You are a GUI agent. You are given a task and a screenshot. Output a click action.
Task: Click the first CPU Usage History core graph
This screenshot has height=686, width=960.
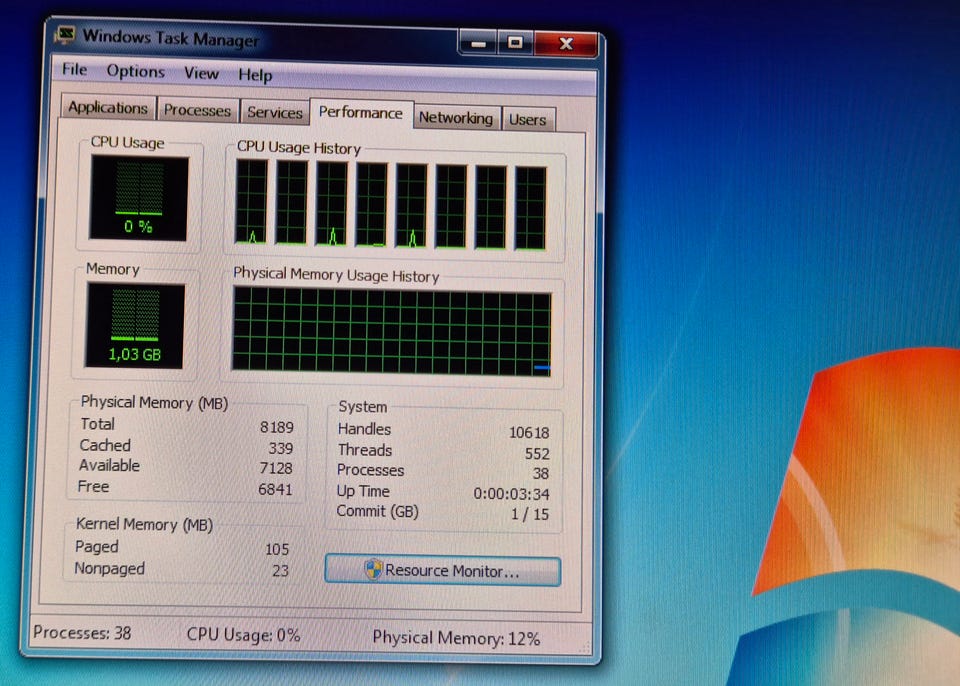point(252,202)
